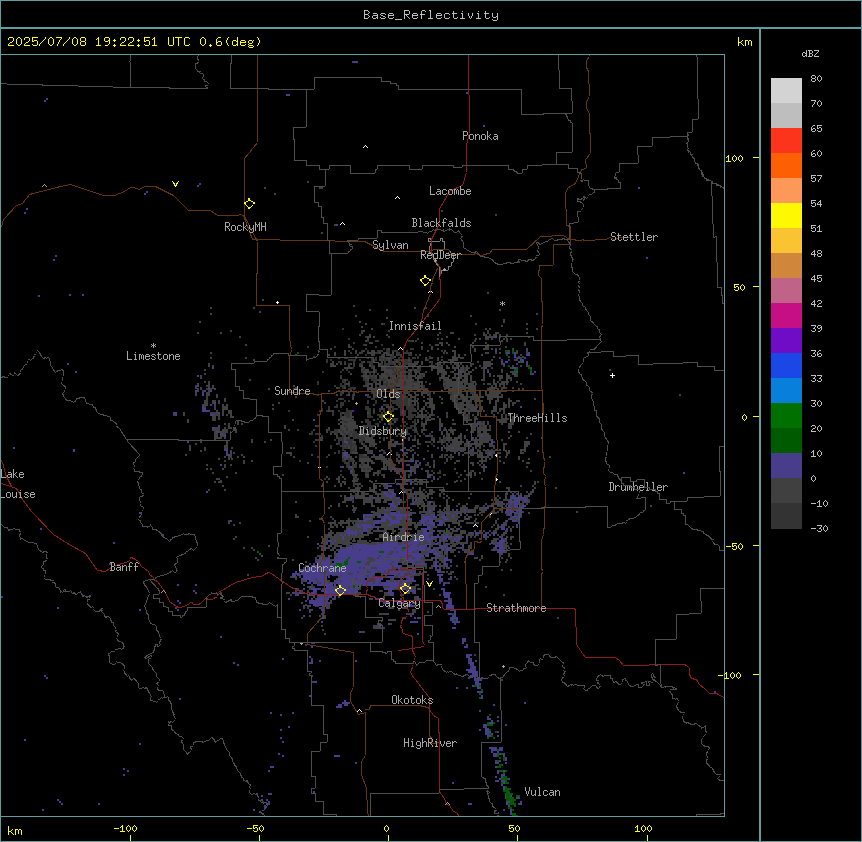862x842 pixels.
Task: Select the red 60–65 dBZ swatch
Action: point(786,141)
